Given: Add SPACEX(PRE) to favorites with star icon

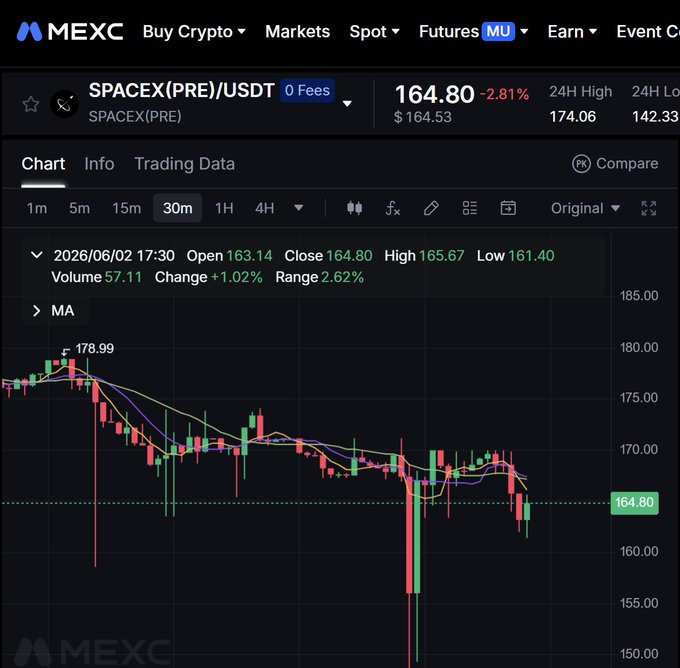Looking at the screenshot, I should 31,104.
